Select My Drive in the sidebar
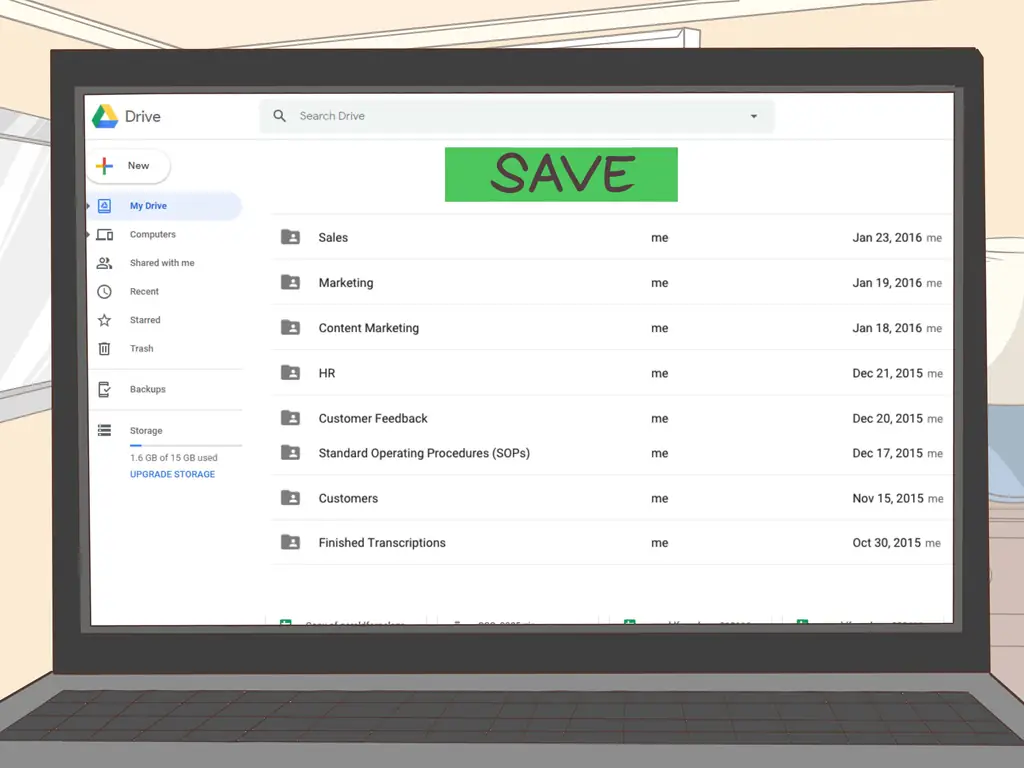1024x768 pixels. pyautogui.click(x=148, y=206)
